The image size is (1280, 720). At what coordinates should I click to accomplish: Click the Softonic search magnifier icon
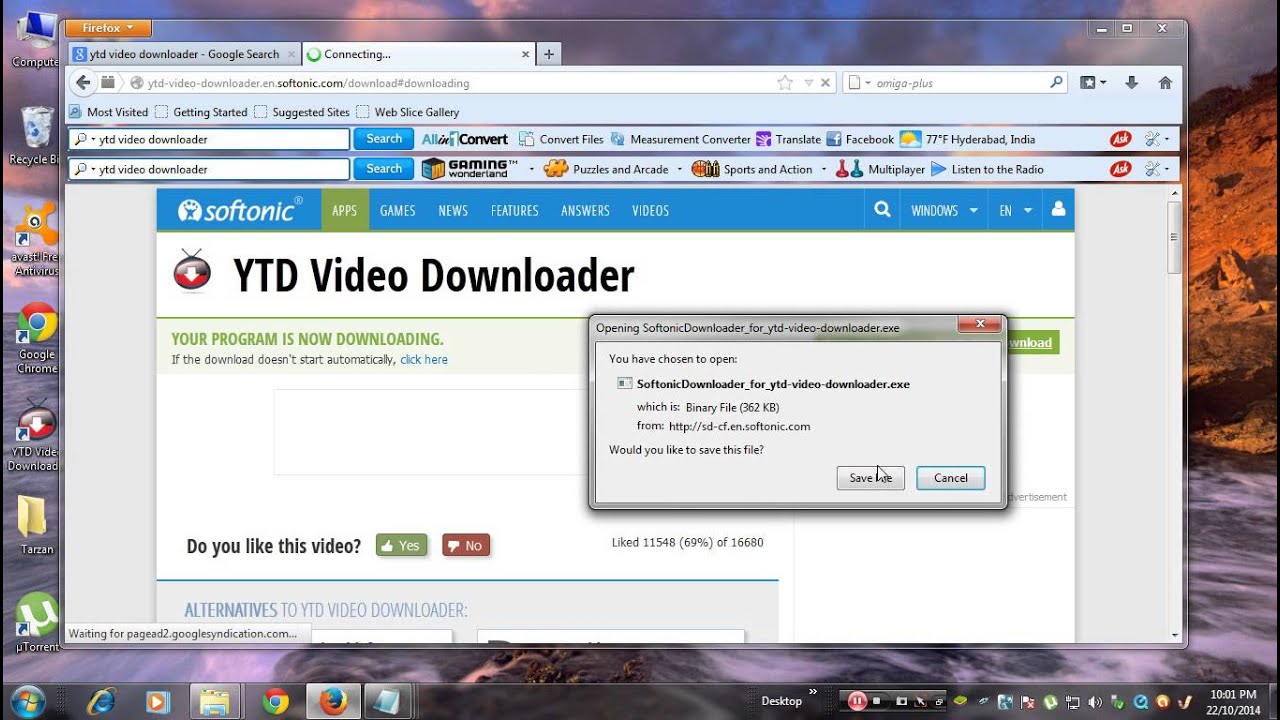coord(882,210)
